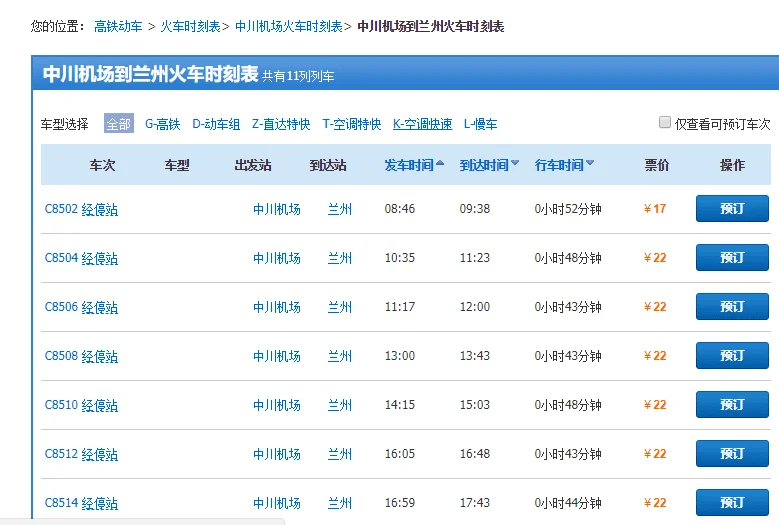Filter by G-高铁 train type
This screenshot has width=779, height=525.
(x=162, y=124)
